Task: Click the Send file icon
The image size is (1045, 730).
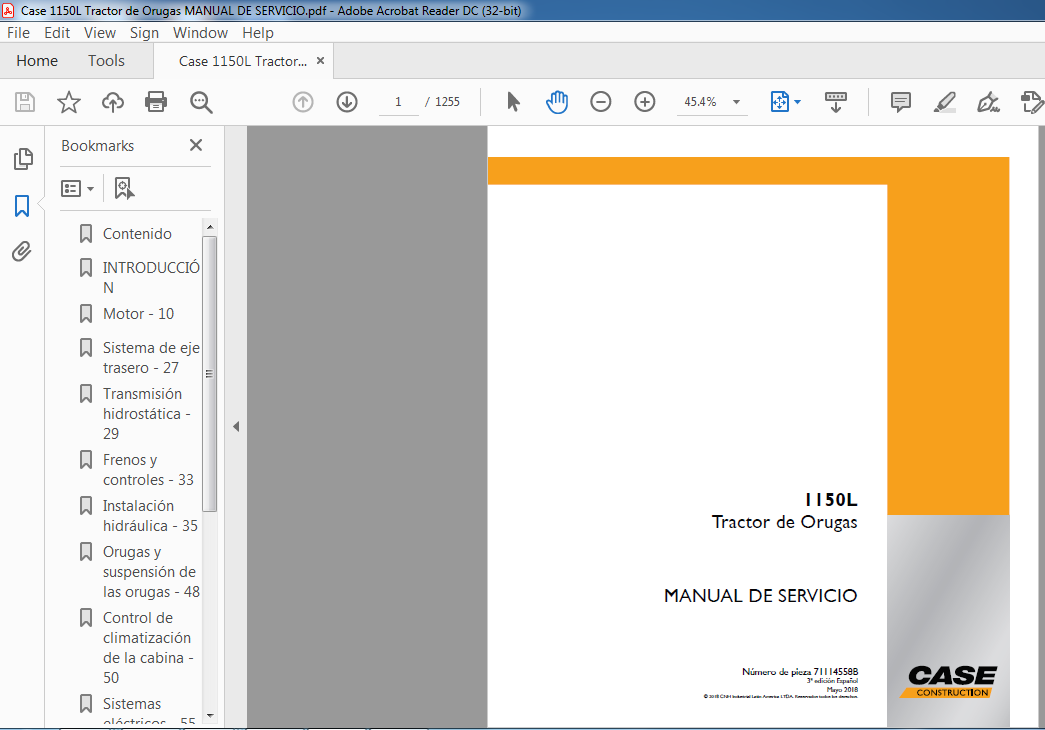Action: click(1032, 102)
